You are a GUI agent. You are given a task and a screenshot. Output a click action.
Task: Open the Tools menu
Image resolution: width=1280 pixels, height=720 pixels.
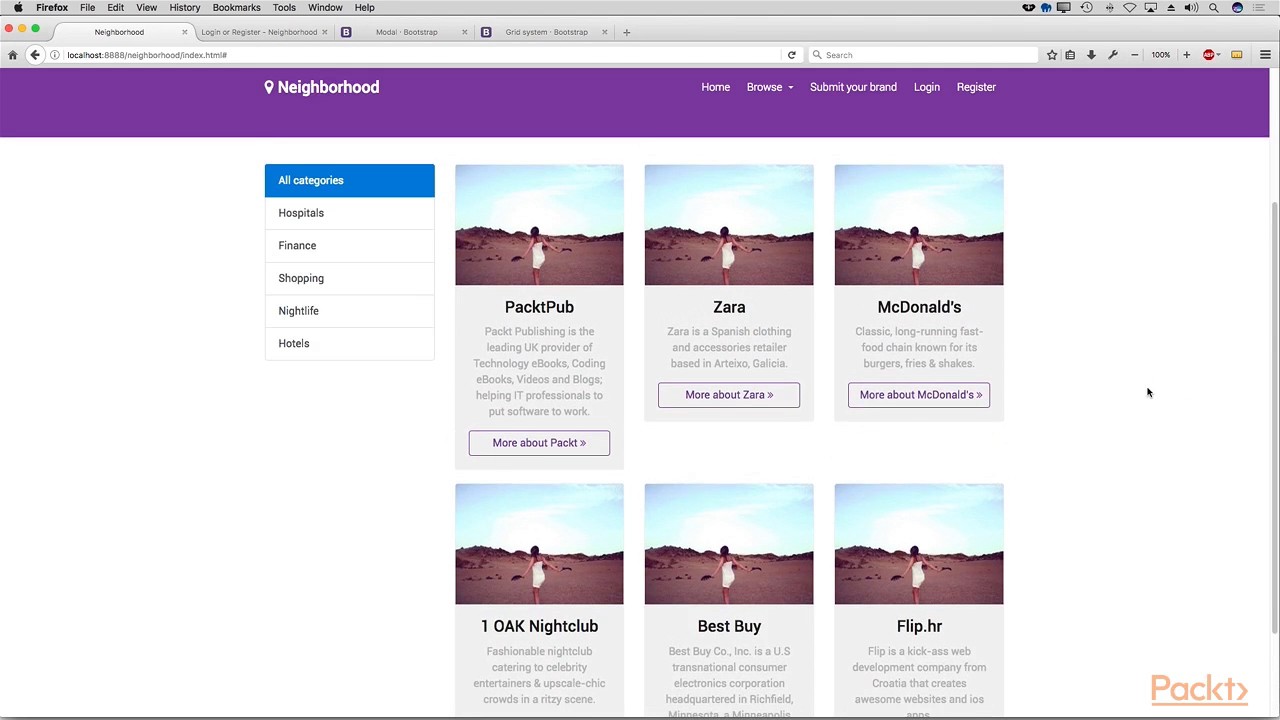(284, 7)
